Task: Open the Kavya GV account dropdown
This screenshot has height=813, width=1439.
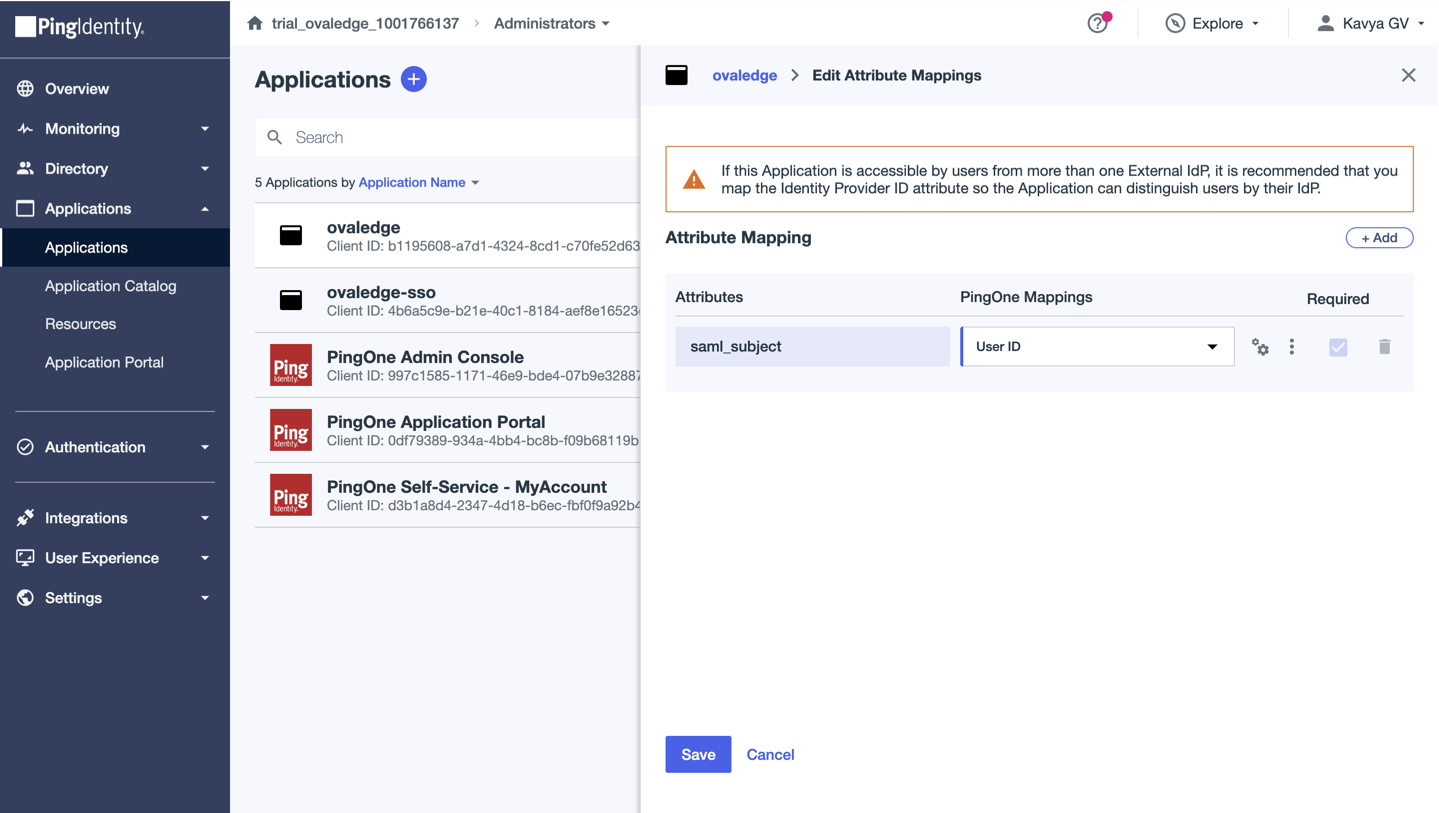Action: point(1372,23)
